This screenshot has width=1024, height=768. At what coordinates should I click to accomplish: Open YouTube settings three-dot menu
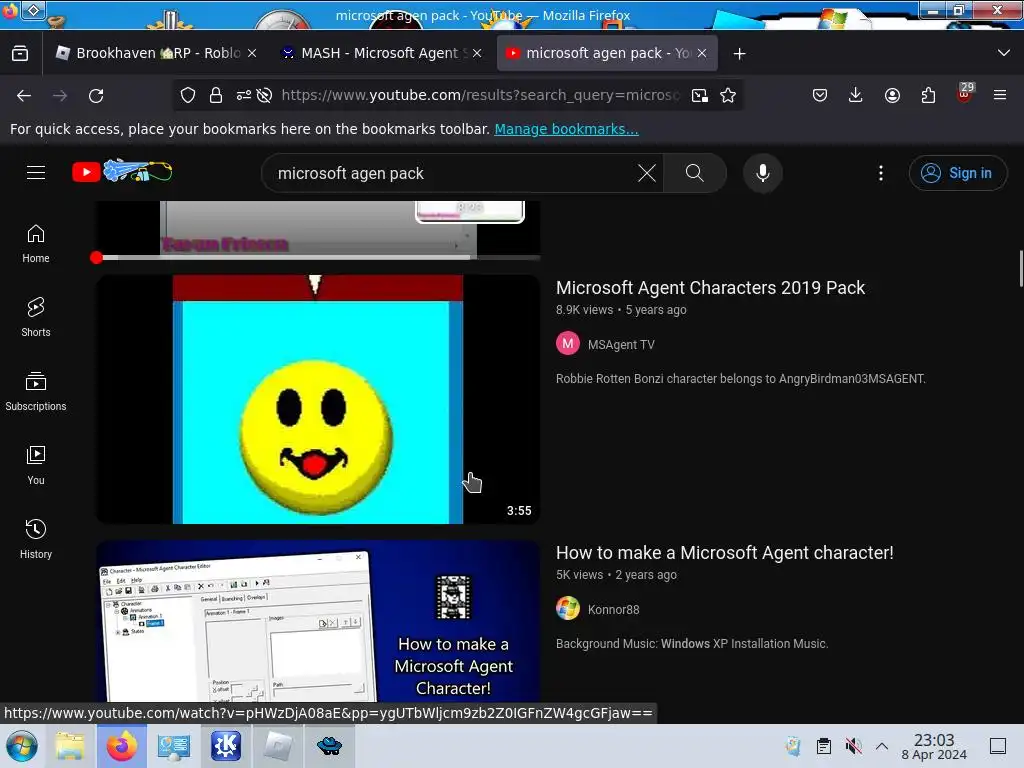click(x=881, y=173)
